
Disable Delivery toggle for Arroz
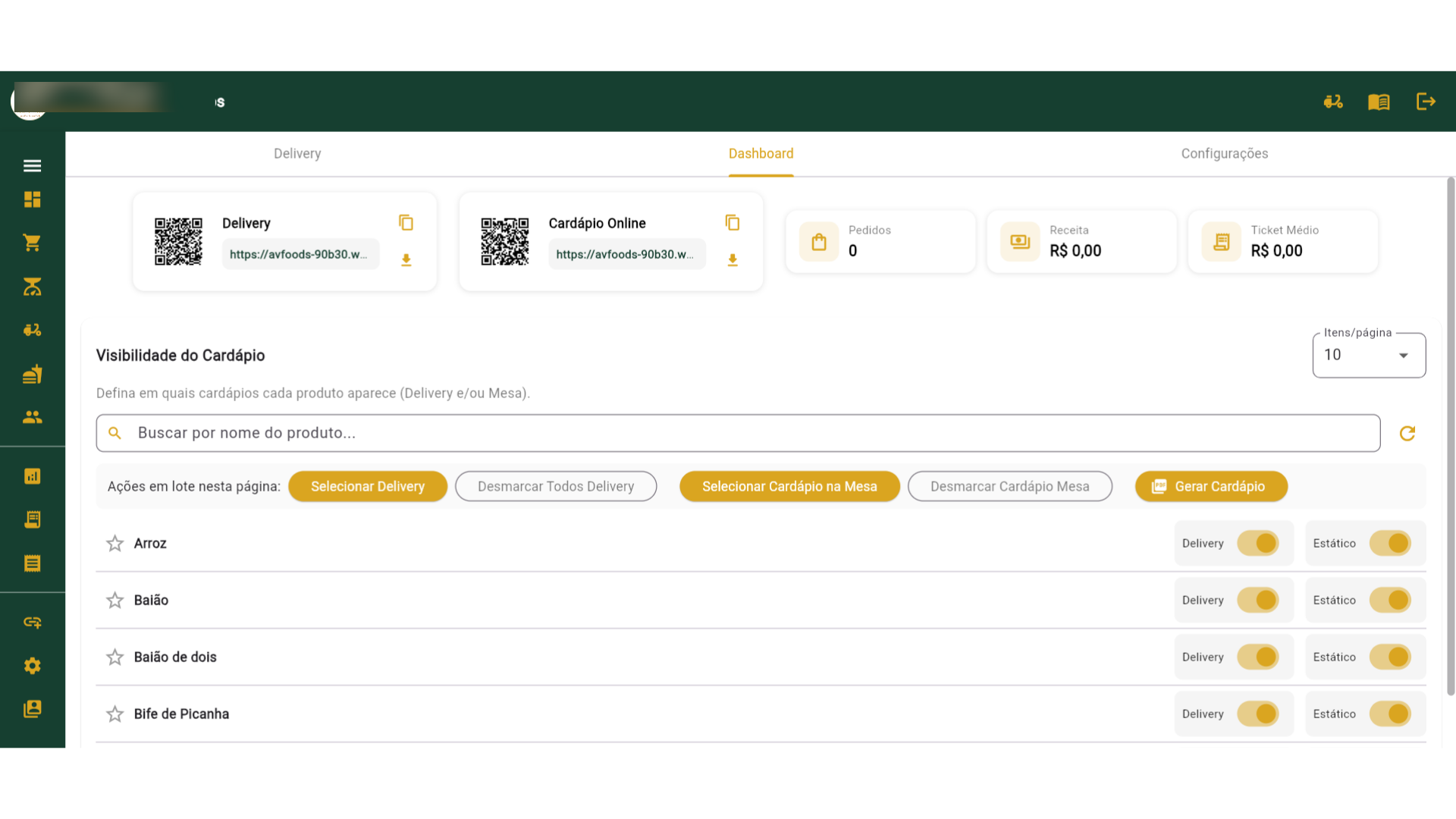tap(1258, 543)
